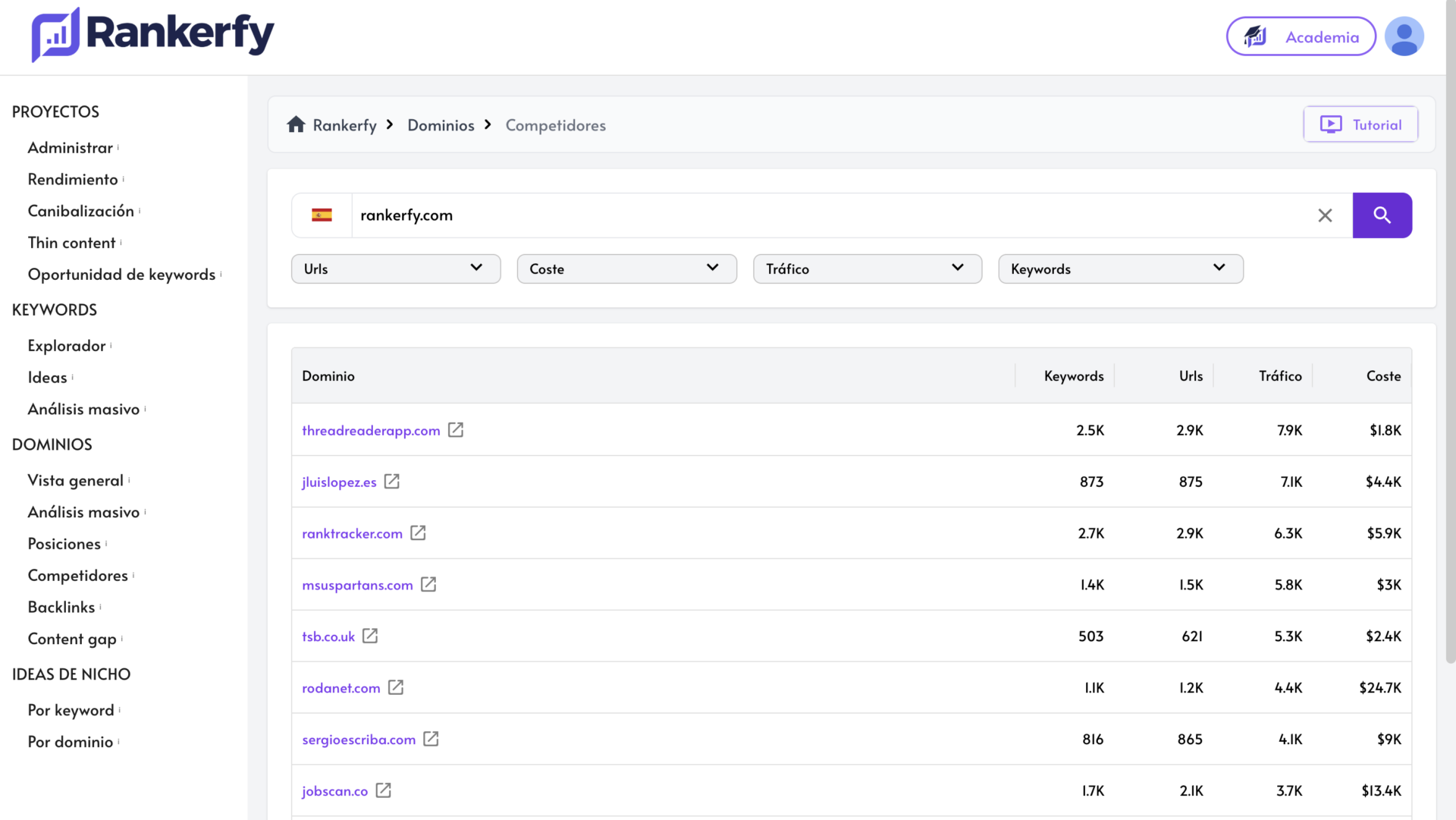Expand the Keywords filter dropdown

click(1121, 269)
